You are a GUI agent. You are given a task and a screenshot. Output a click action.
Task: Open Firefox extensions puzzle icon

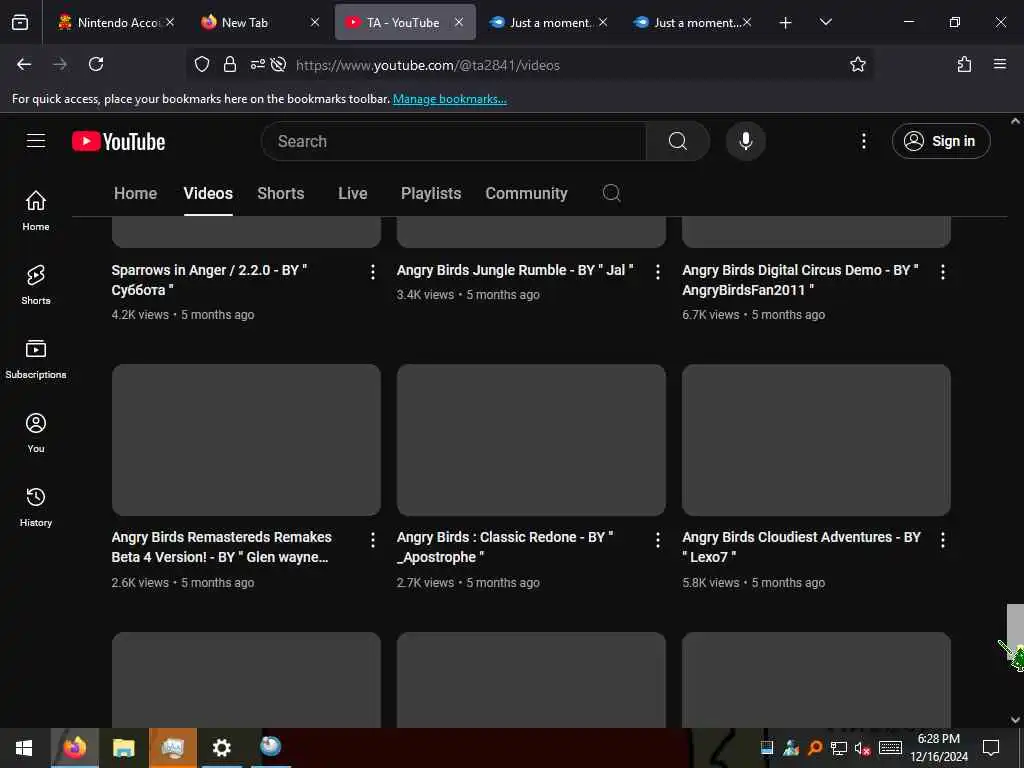[964, 64]
